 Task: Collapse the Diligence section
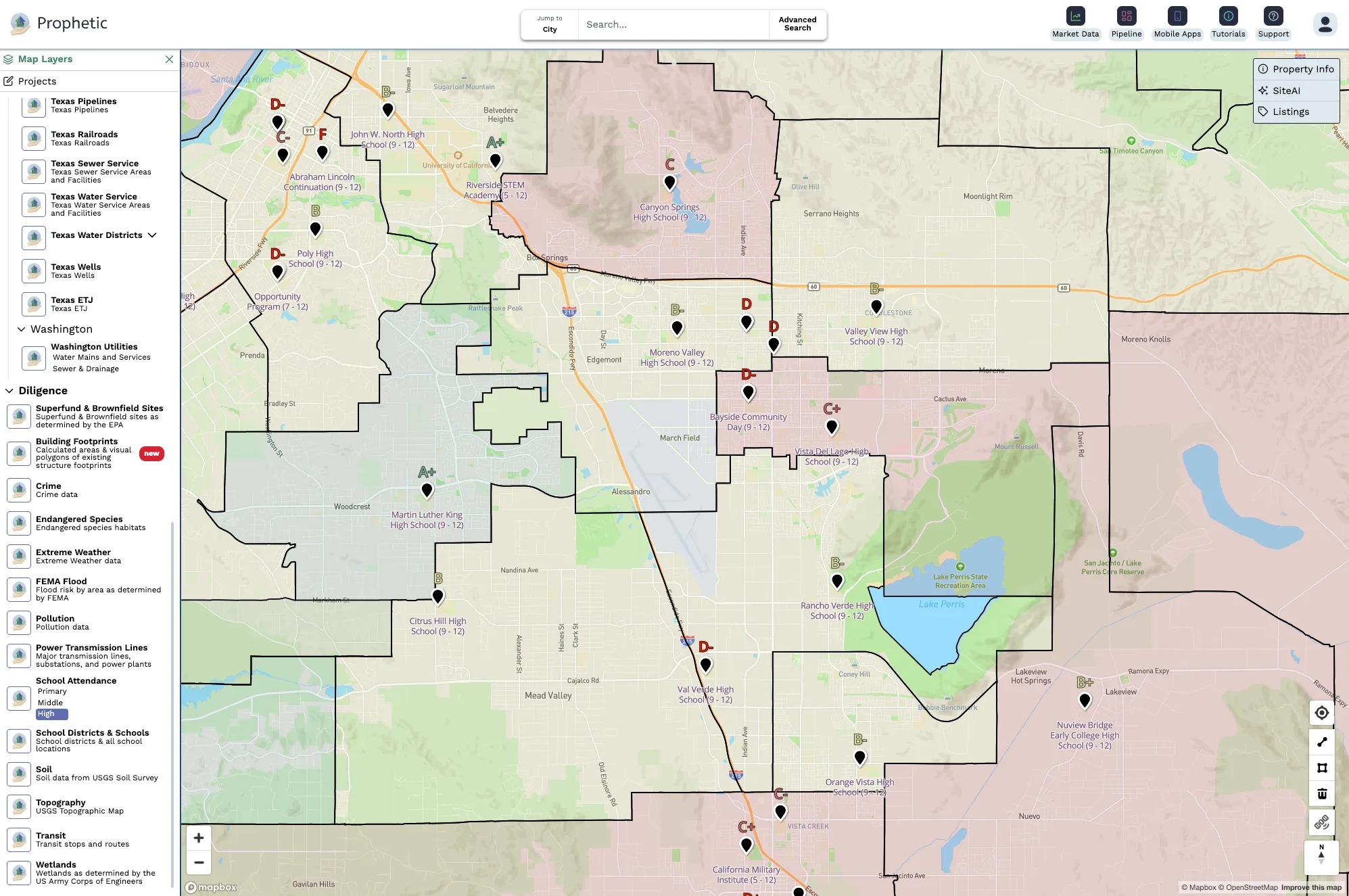pyautogui.click(x=9, y=391)
